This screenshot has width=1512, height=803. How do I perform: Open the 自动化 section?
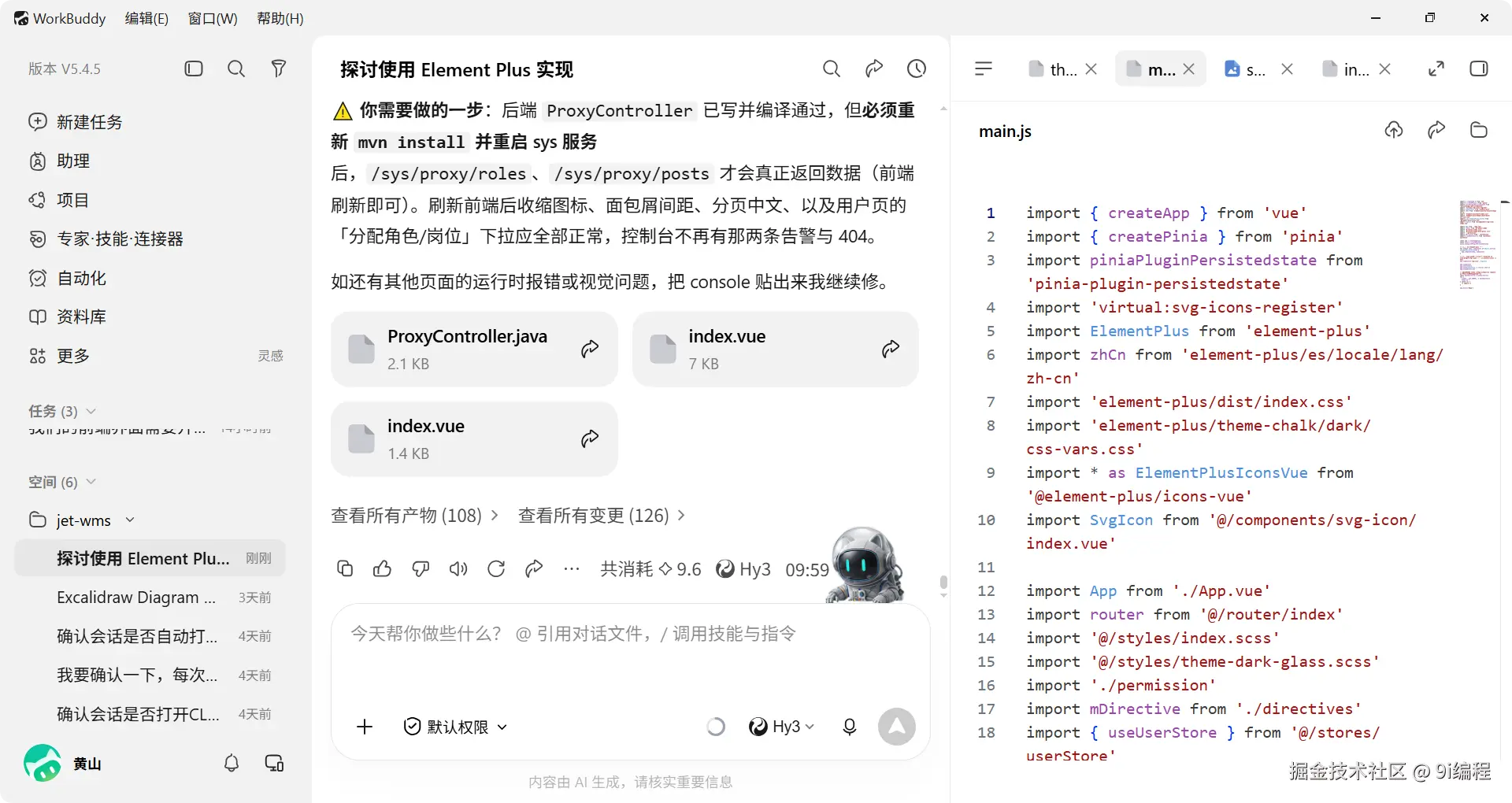[x=68, y=278]
